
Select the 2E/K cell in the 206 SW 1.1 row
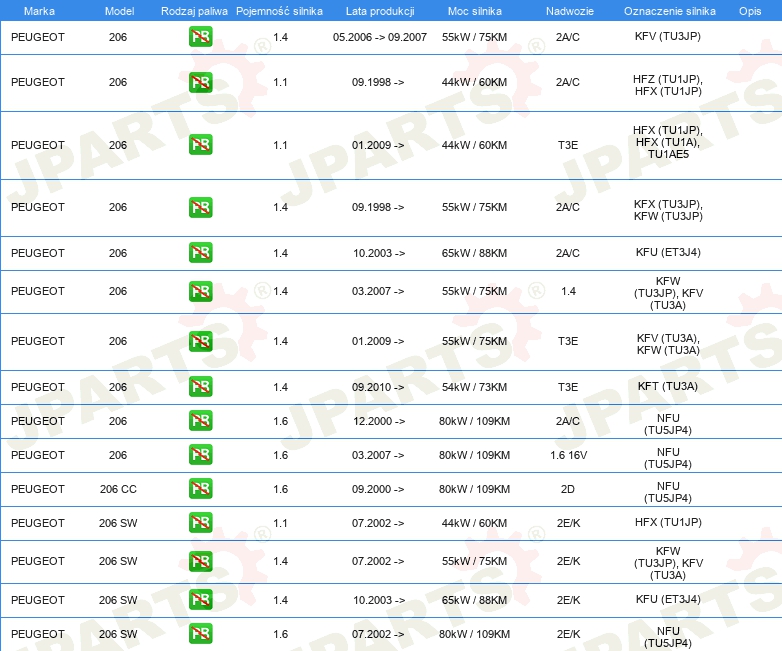tap(569, 523)
